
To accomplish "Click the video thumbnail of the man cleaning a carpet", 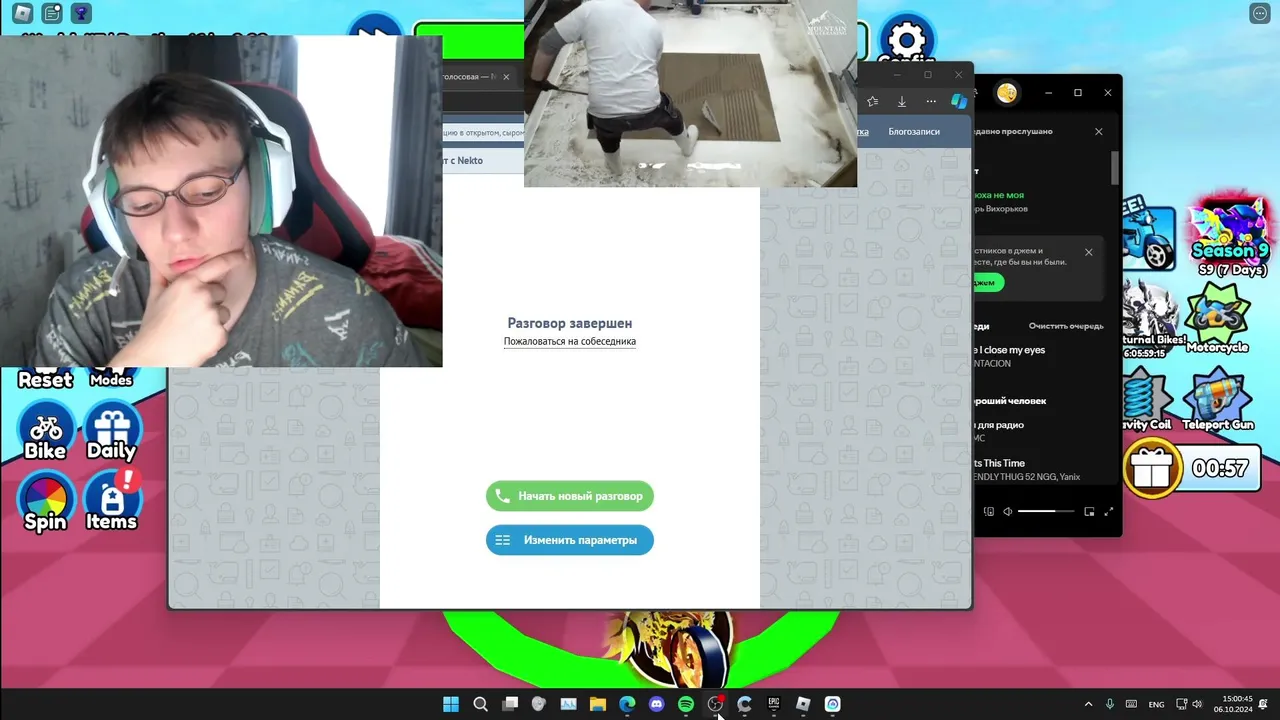I will pyautogui.click(x=690, y=93).
